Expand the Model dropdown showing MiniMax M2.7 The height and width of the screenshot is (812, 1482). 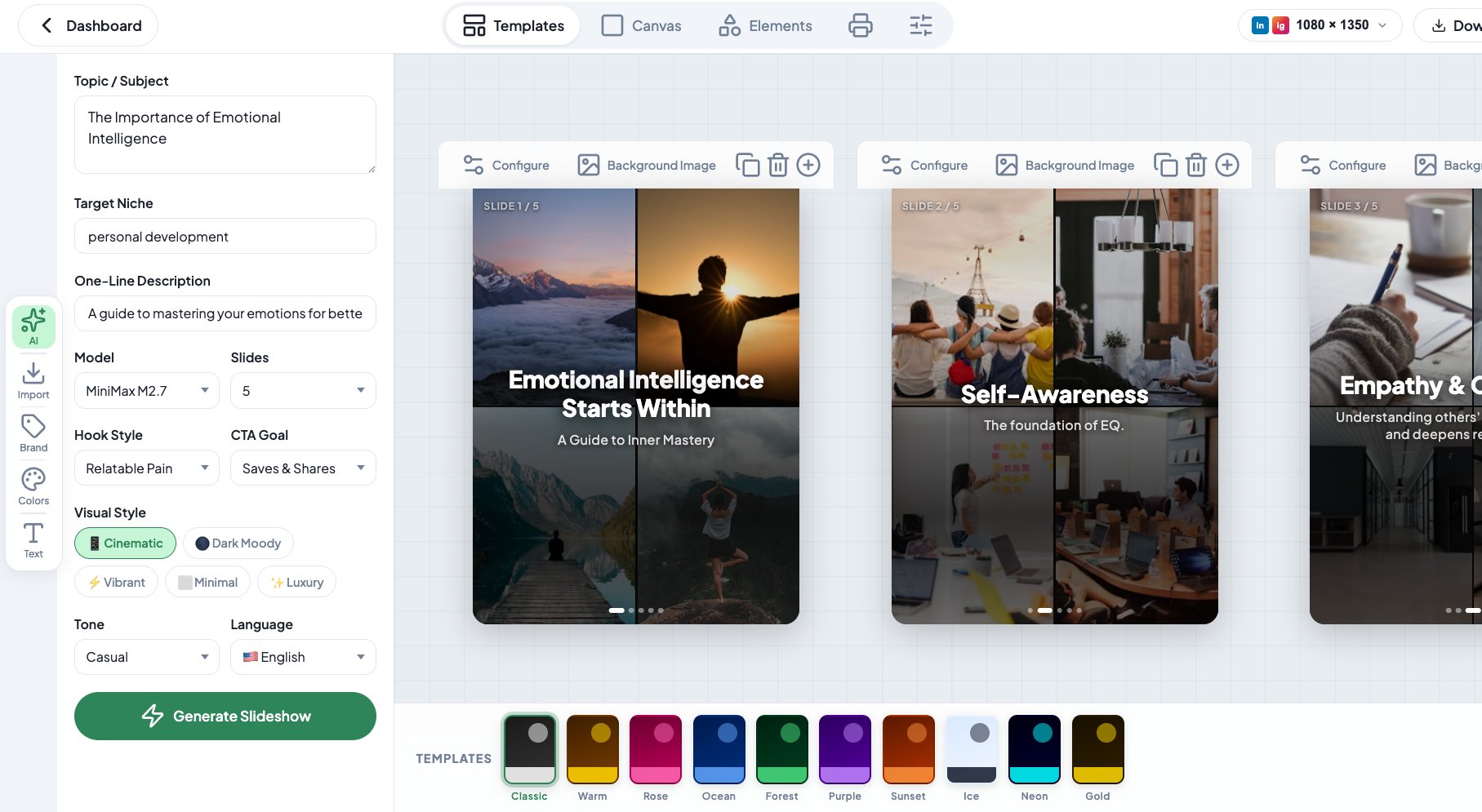point(147,391)
